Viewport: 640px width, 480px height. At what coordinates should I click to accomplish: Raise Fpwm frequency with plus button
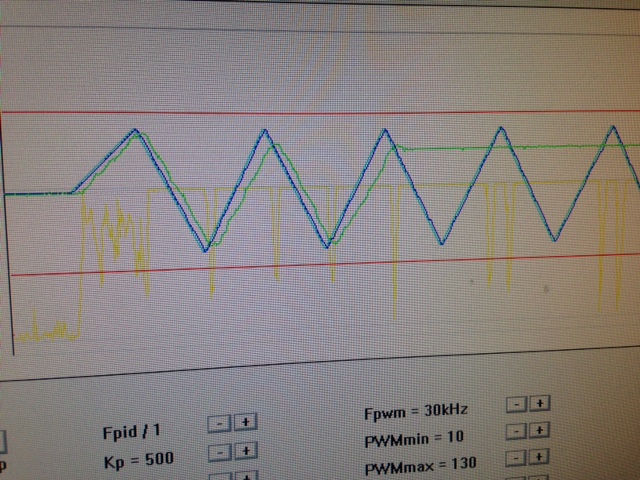point(540,403)
